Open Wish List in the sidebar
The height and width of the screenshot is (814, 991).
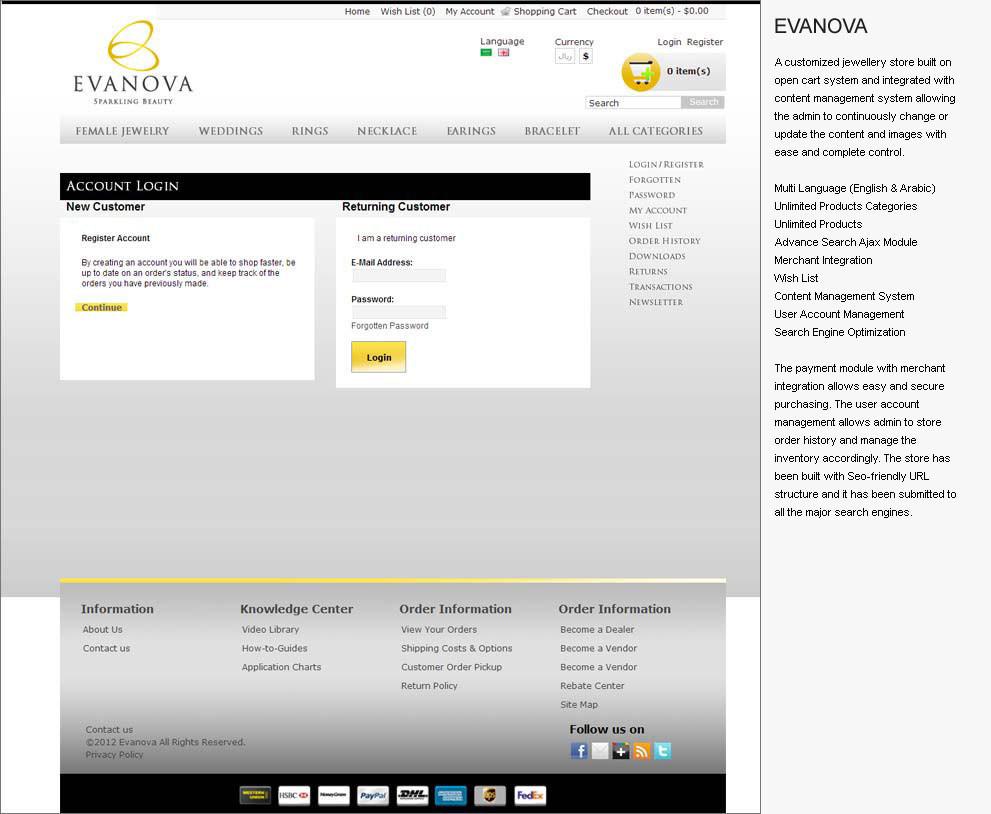point(650,226)
